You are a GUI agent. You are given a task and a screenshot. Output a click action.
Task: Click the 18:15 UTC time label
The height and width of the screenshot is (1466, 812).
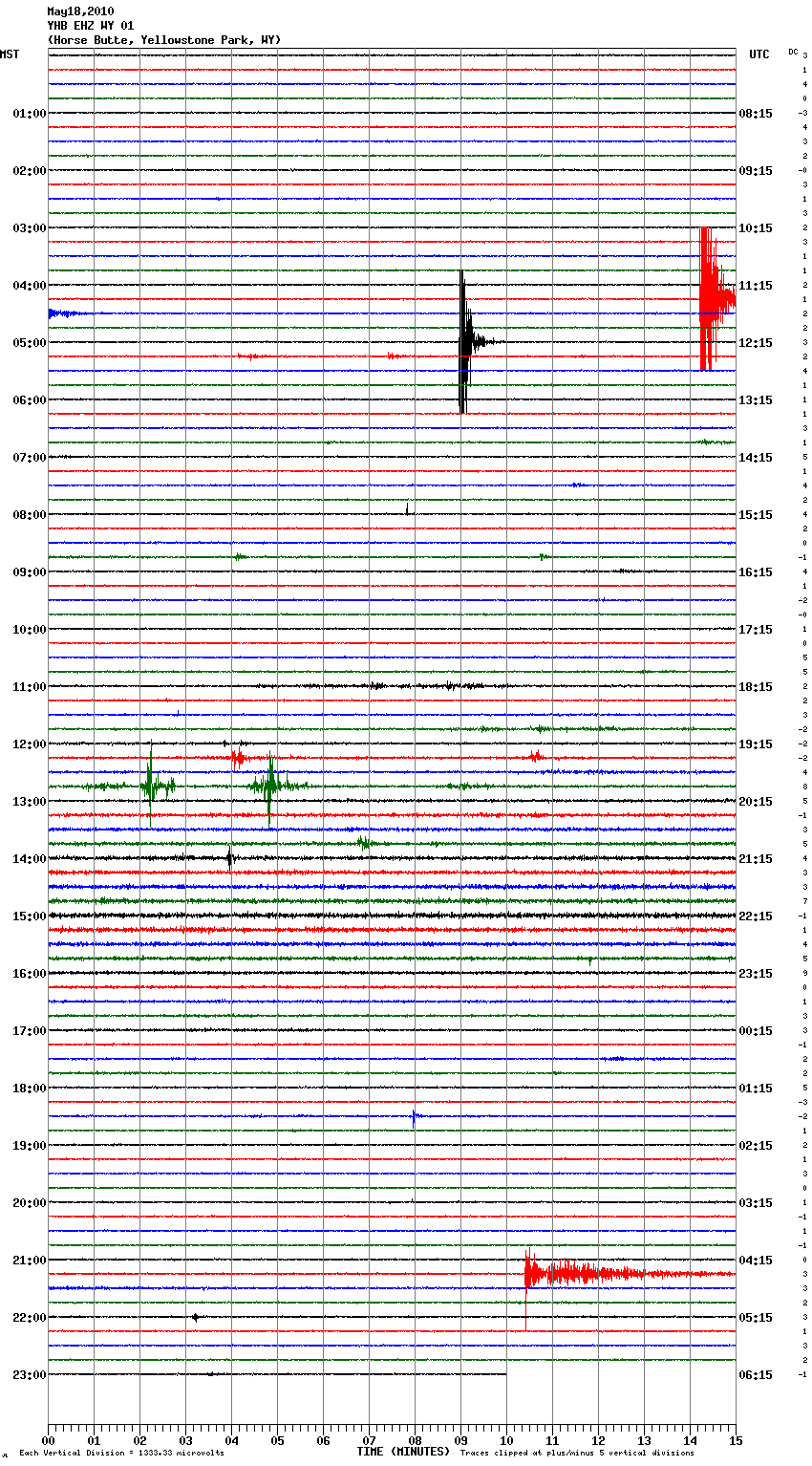[x=756, y=687]
